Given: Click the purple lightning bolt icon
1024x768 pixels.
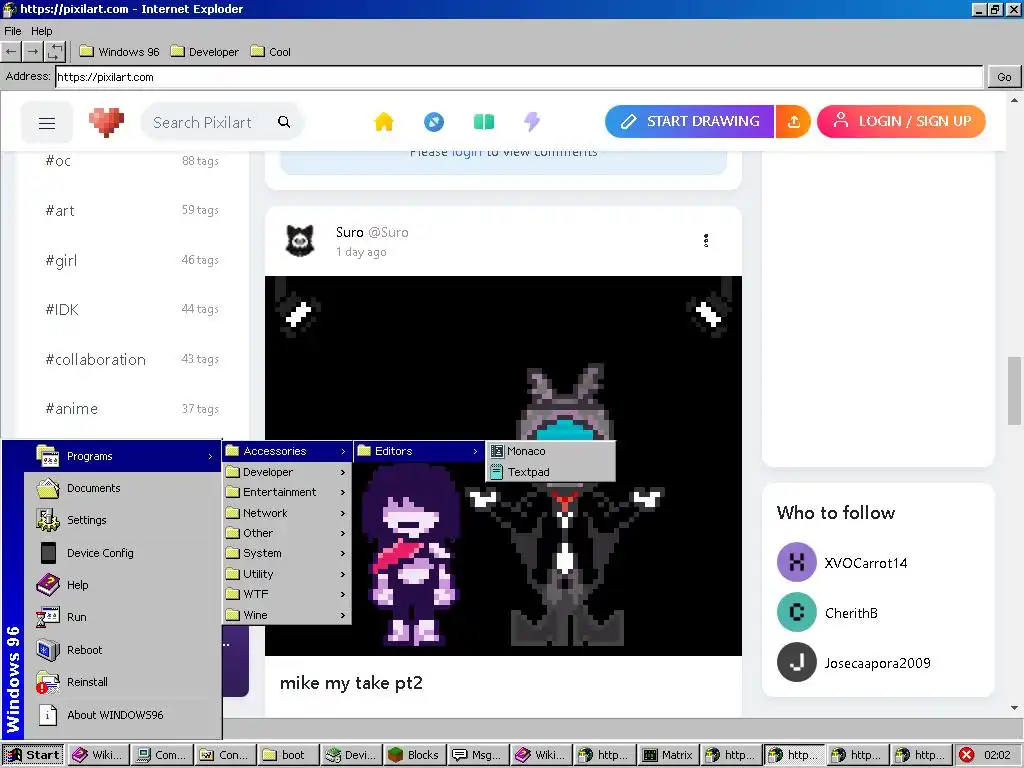Looking at the screenshot, I should [x=532, y=121].
